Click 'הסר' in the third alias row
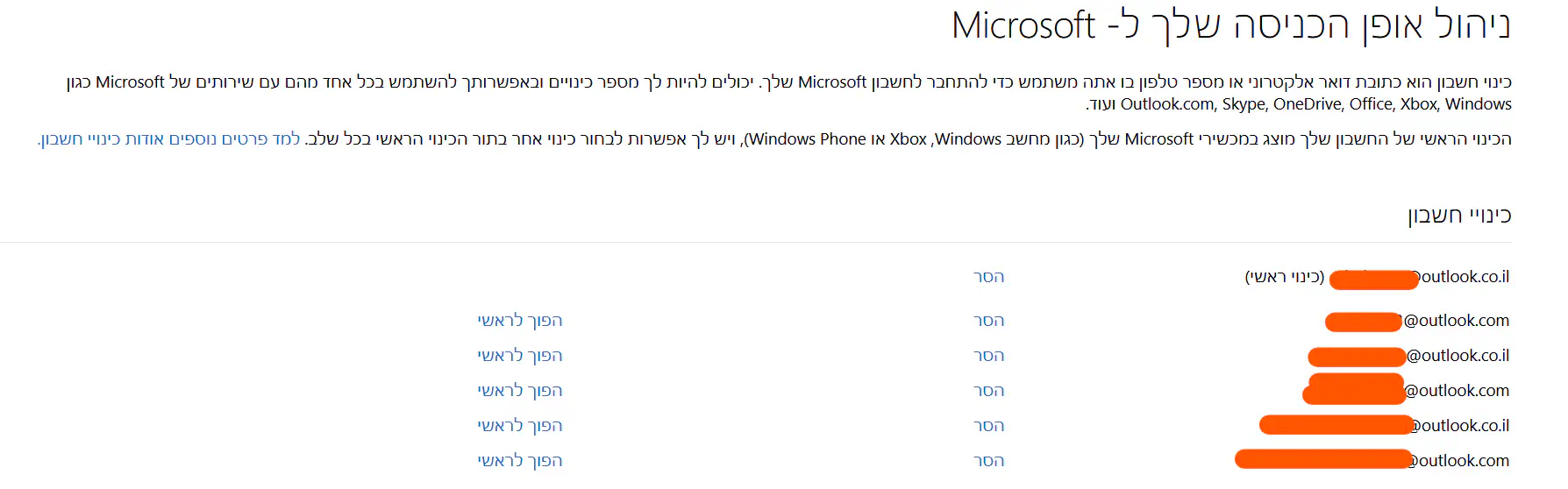The height and width of the screenshot is (489, 1568). [988, 356]
